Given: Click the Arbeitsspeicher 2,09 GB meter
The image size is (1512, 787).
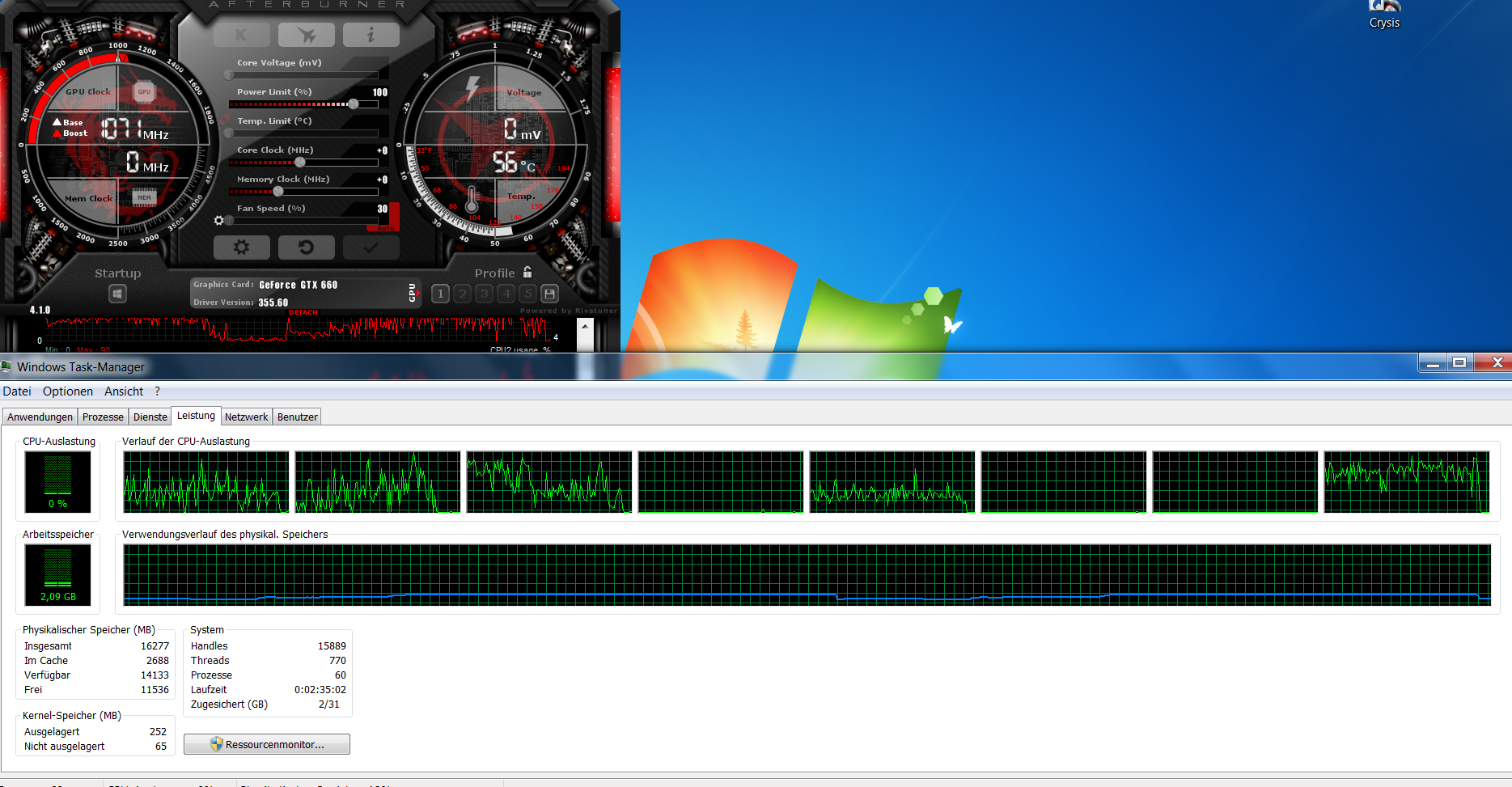Looking at the screenshot, I should [57, 575].
